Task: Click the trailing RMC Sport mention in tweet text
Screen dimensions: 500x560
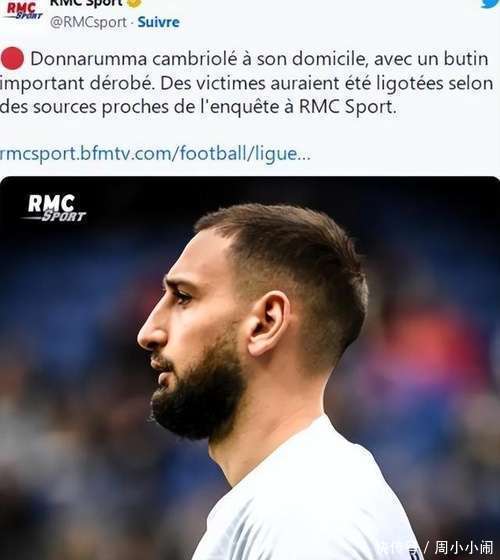Action: tap(347, 107)
